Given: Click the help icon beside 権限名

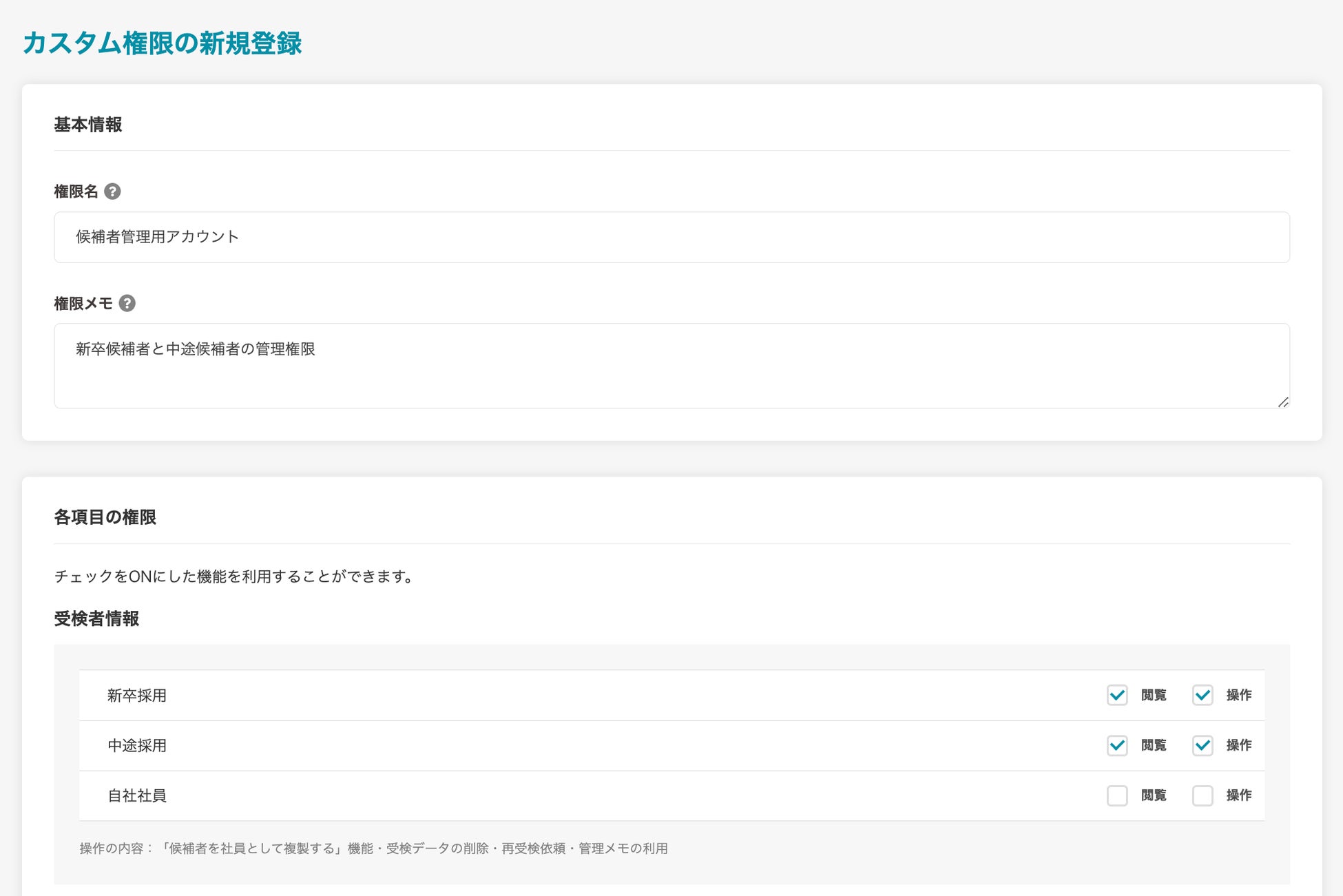Looking at the screenshot, I should tap(112, 191).
